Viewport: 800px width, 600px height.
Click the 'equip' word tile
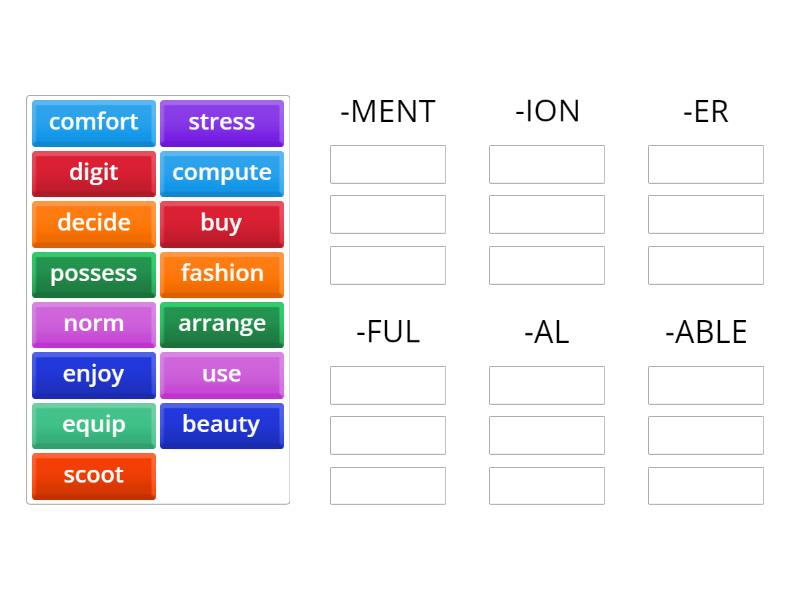(x=93, y=425)
